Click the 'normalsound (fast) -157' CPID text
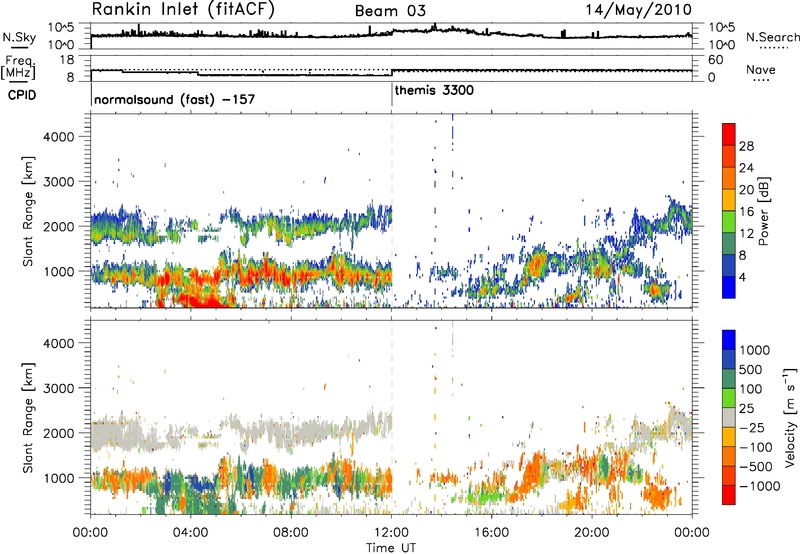800x554 pixels. (174, 99)
